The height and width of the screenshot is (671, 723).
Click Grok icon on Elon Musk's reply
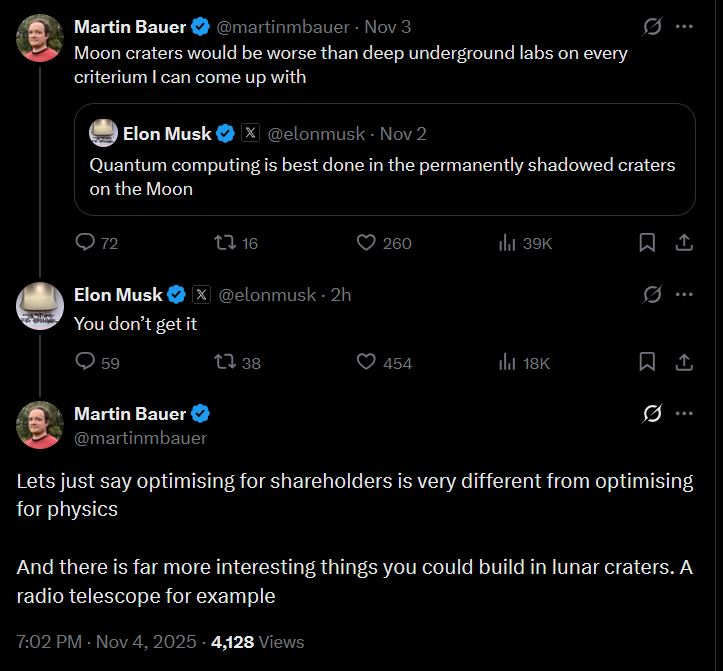[652, 294]
